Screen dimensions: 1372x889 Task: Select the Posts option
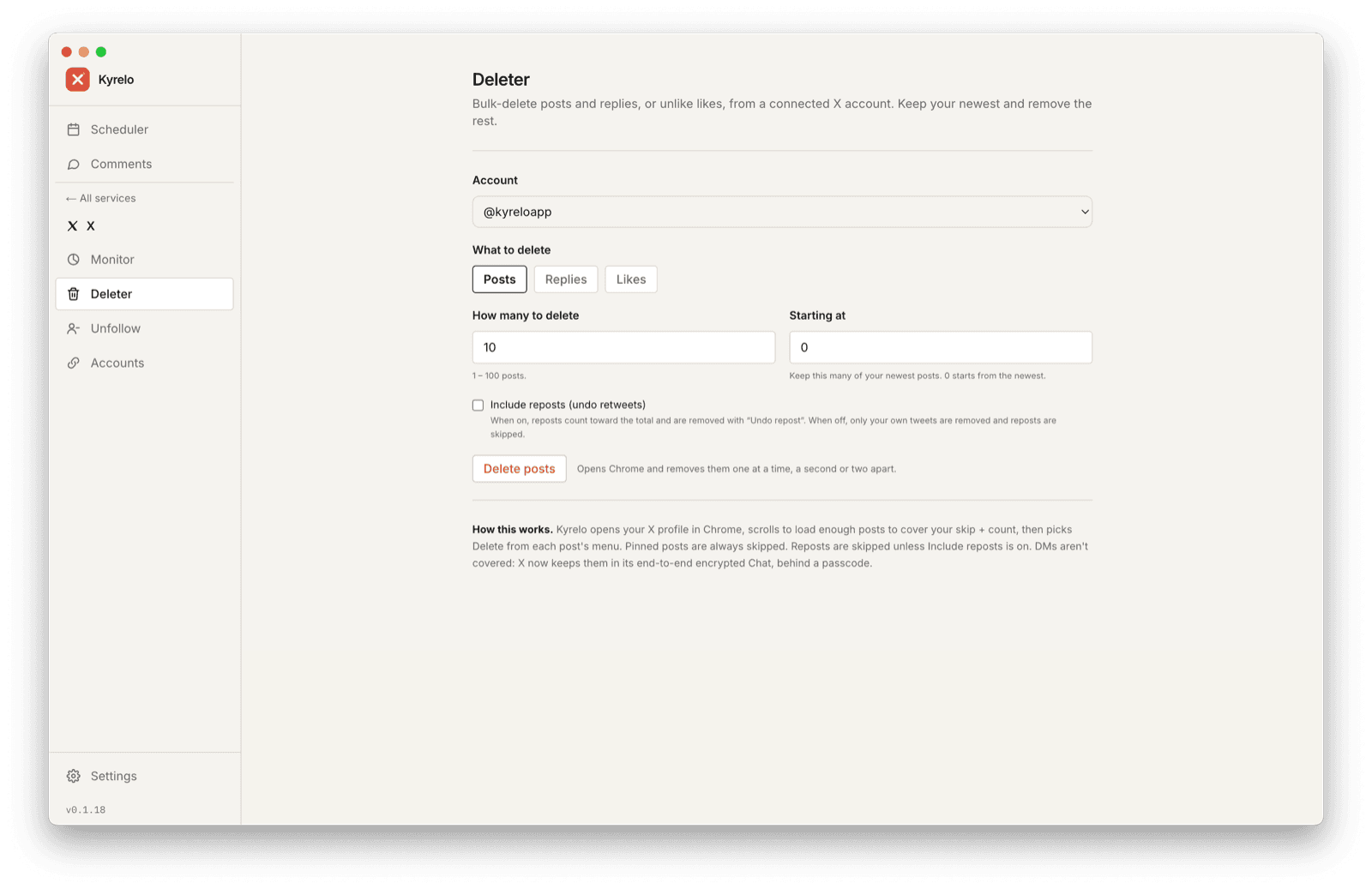499,279
